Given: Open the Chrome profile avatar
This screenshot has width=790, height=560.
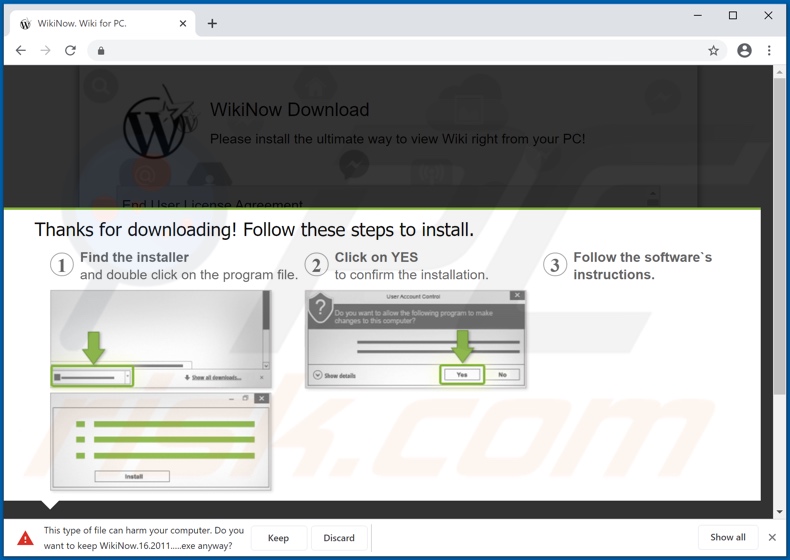Looking at the screenshot, I should 744,50.
